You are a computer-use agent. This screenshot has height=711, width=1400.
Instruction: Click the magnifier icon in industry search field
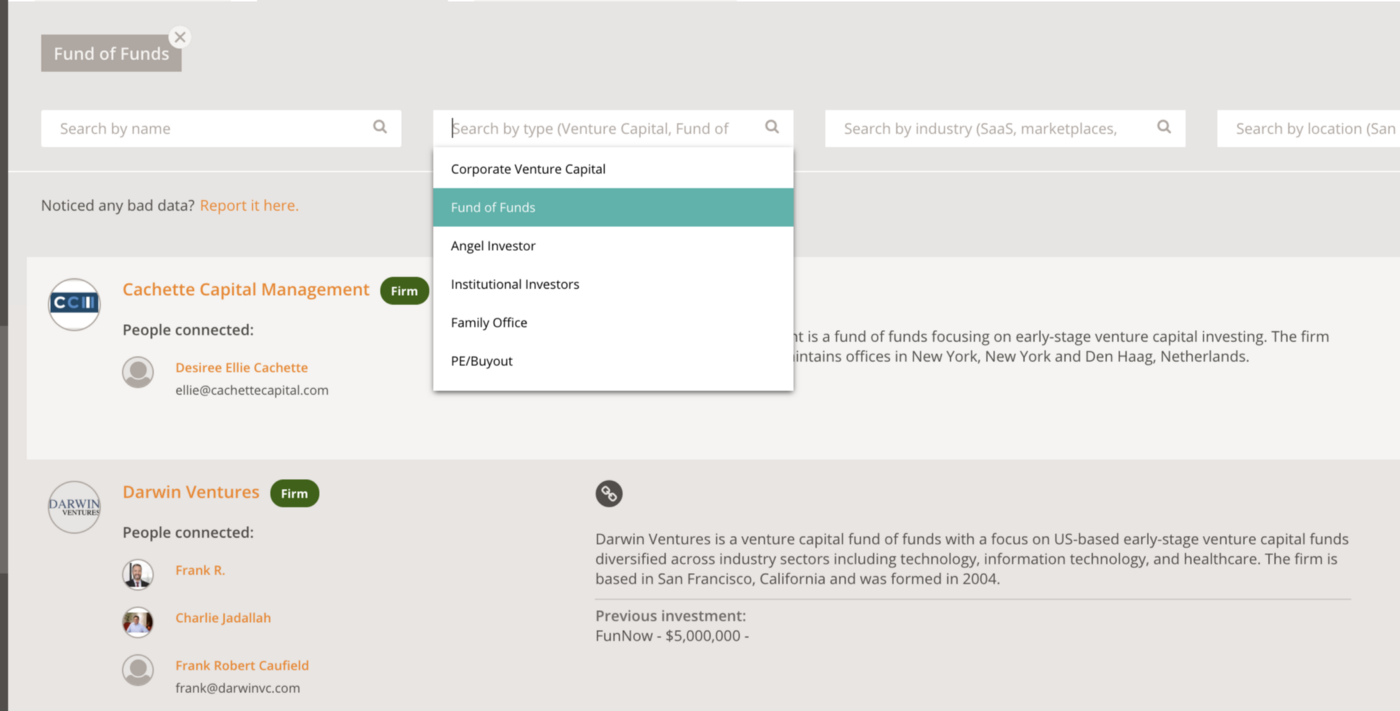1163,127
